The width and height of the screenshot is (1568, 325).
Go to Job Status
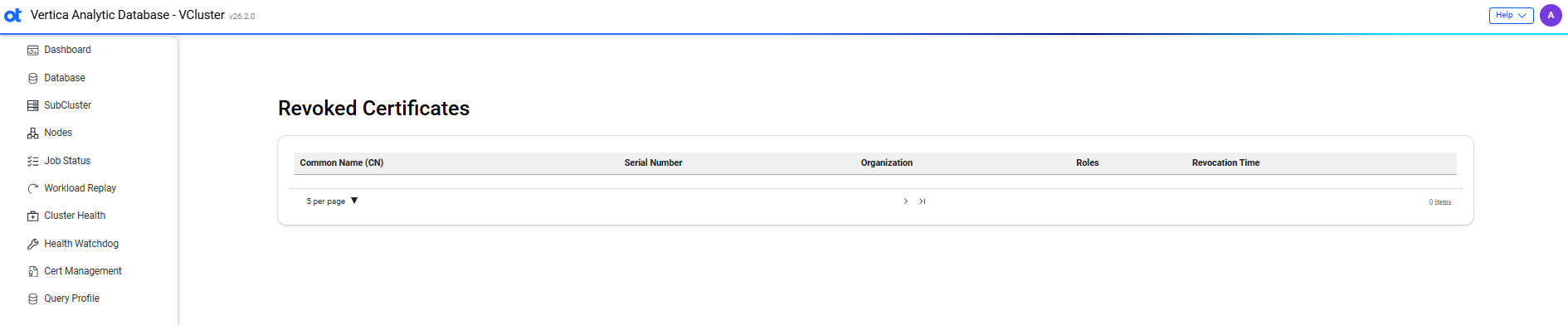tap(67, 161)
